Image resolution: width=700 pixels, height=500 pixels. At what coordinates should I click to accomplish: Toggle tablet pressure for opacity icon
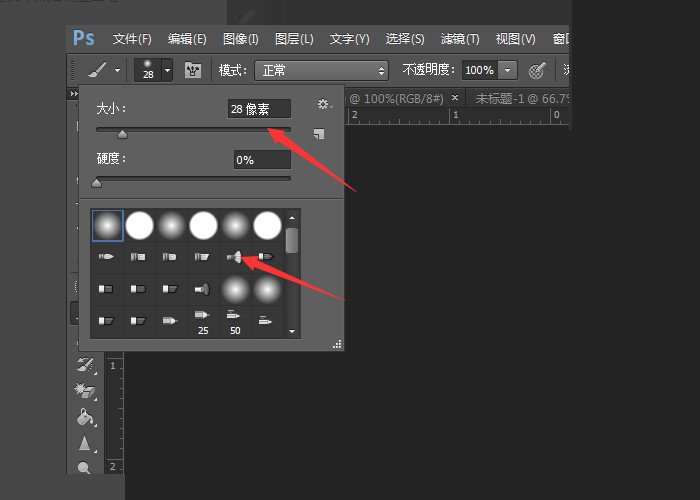point(537,70)
